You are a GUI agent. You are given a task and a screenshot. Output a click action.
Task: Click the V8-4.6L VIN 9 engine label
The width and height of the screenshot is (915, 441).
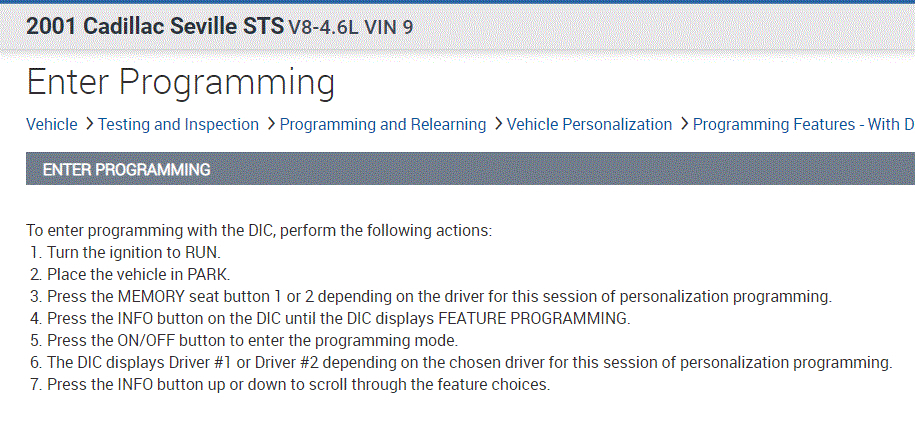(350, 28)
